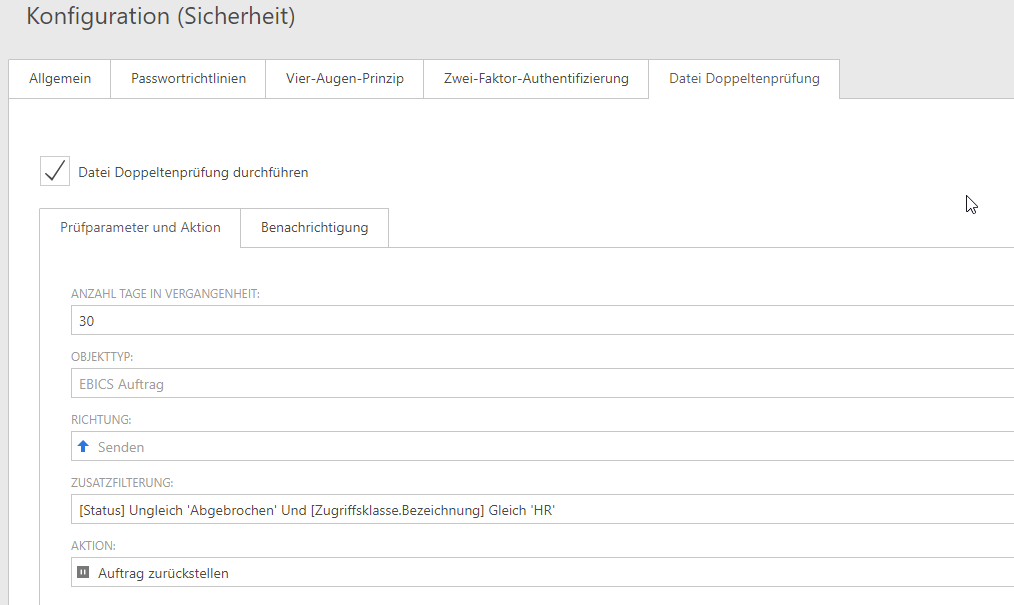Click the Anzahl Tage field containing 30
Viewport: 1014px width, 605px height.
[x=540, y=321]
